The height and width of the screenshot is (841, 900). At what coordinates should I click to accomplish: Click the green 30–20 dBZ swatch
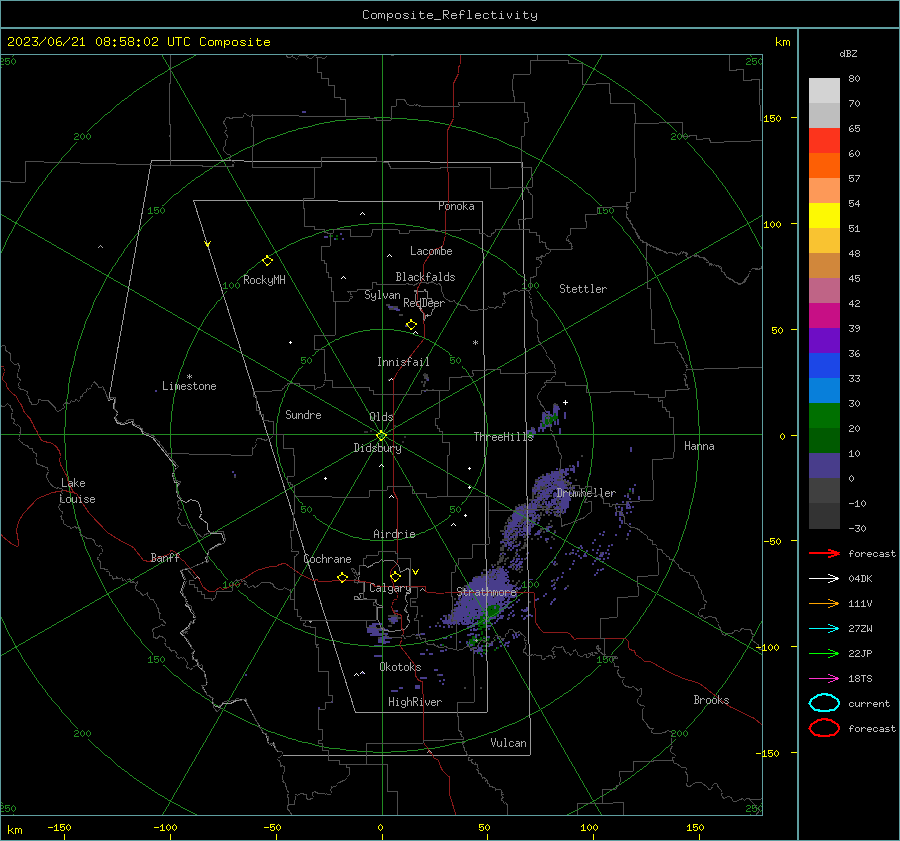coord(824,415)
